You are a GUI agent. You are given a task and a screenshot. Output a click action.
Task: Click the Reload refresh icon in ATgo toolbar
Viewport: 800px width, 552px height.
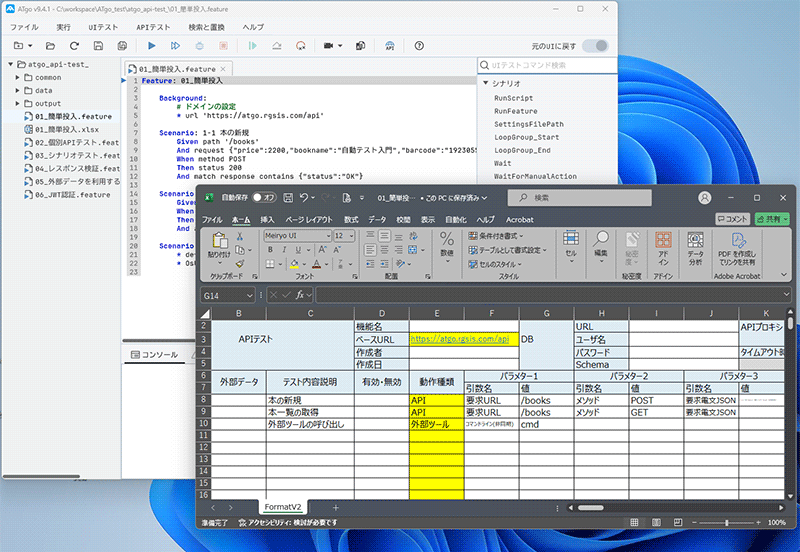[74, 46]
